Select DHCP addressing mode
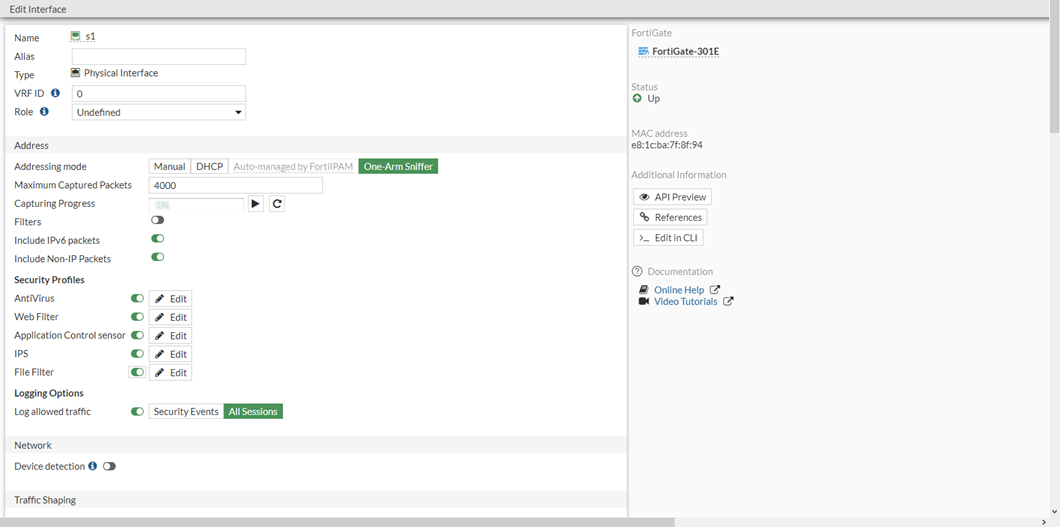This screenshot has width=1060, height=527. 209,167
